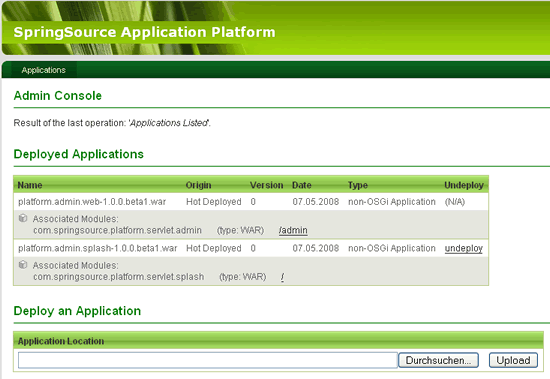Click the Admin Console heading
The height and width of the screenshot is (379, 550).
coord(58,96)
